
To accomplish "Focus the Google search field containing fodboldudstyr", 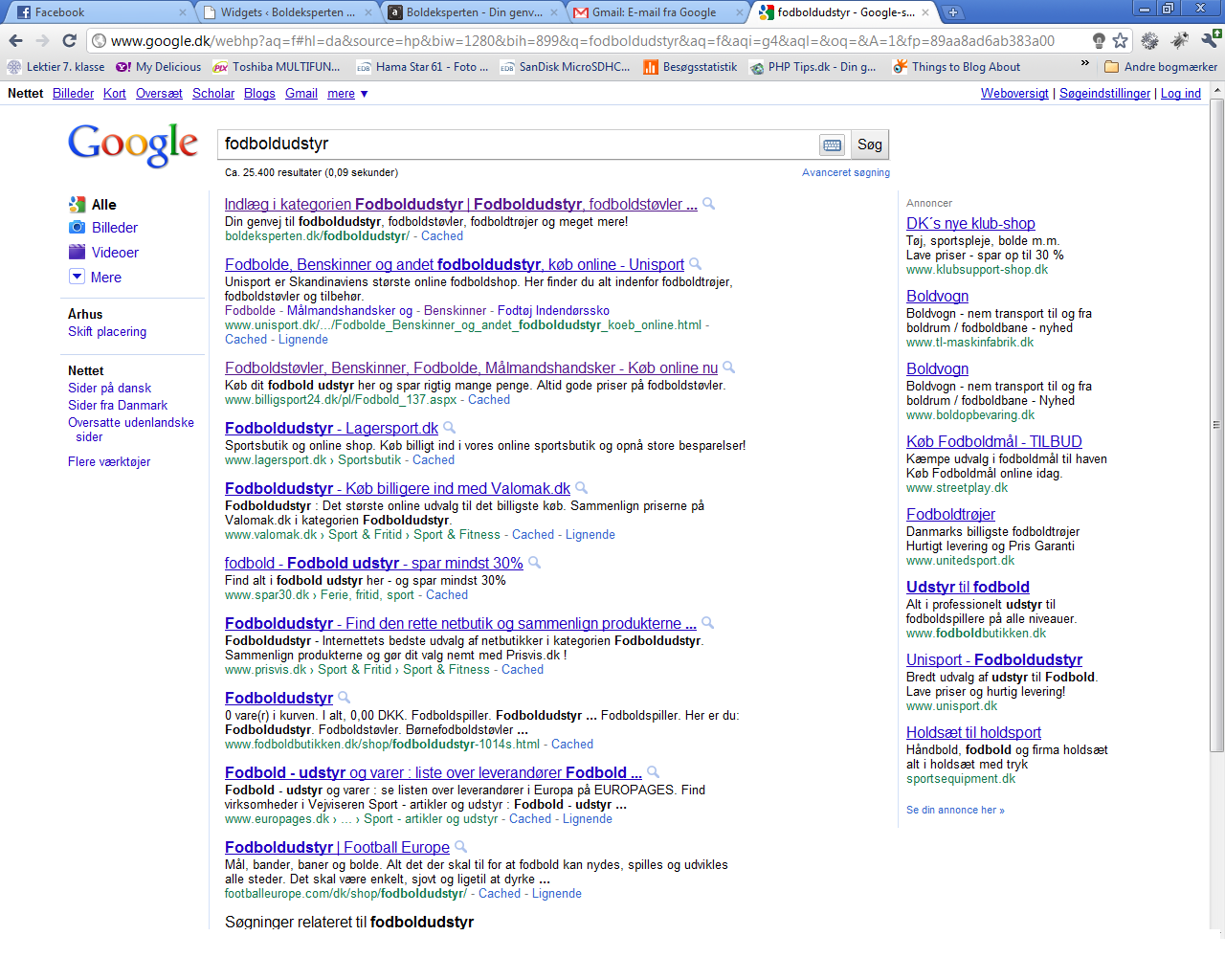I will [x=517, y=145].
